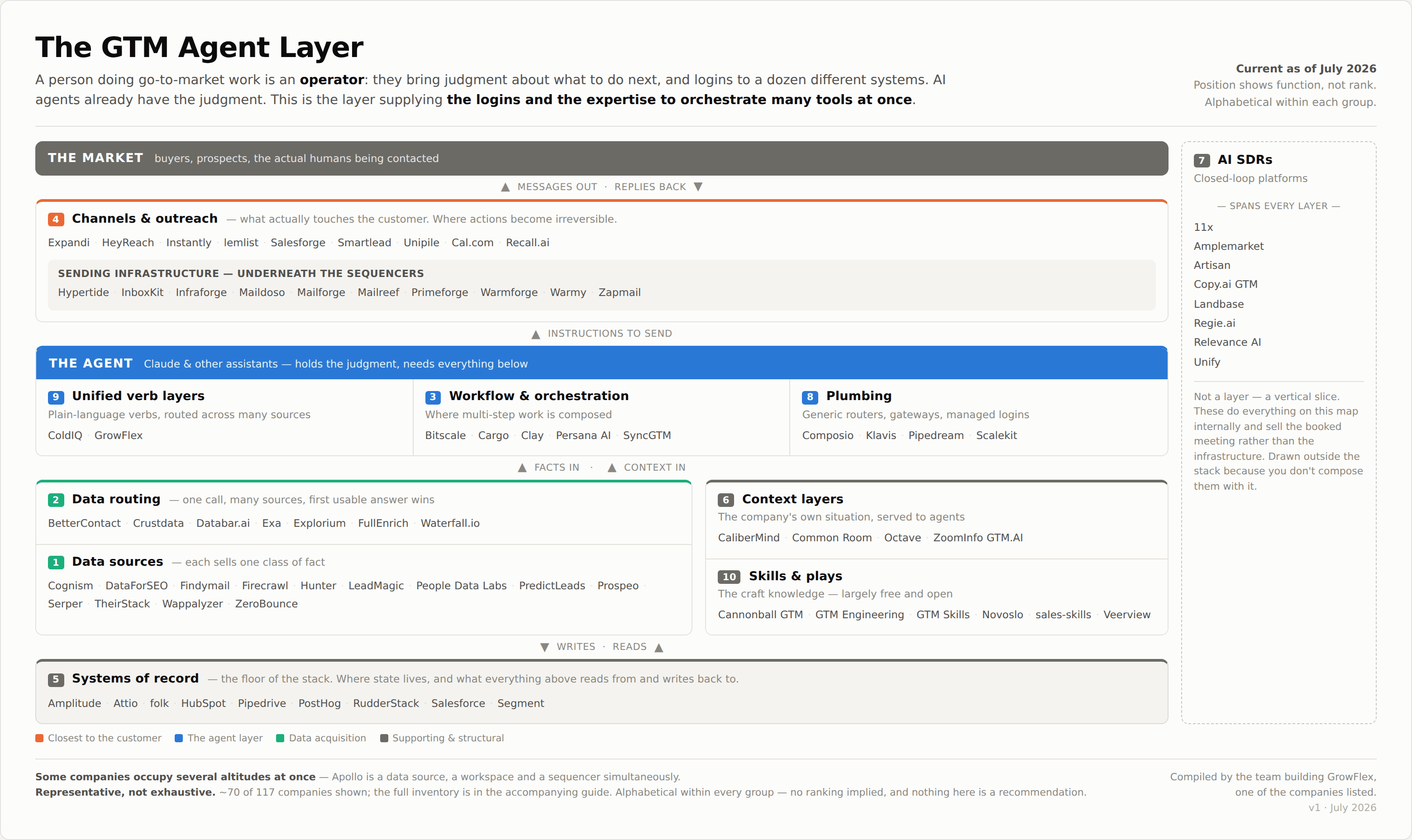This screenshot has width=1412, height=840.
Task: Click the triangle before INSTRUCTIONS TO SEND
Action: (536, 334)
